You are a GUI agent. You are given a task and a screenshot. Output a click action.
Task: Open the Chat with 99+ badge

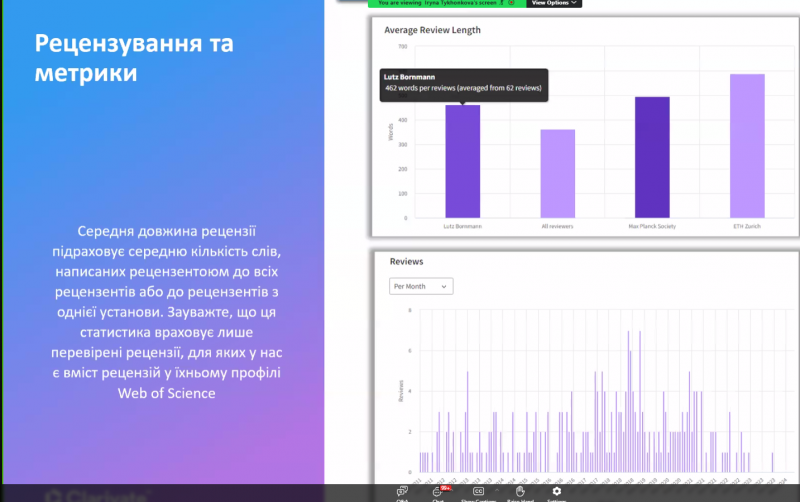click(x=438, y=491)
